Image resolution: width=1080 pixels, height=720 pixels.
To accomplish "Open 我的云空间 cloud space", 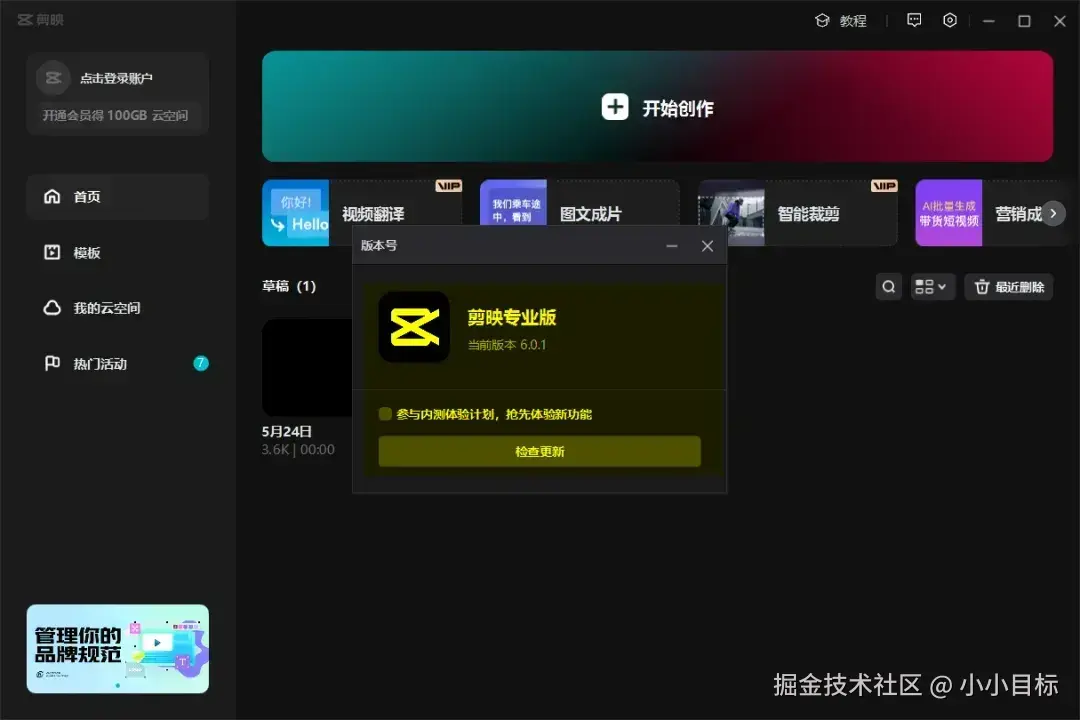I will pos(118,308).
